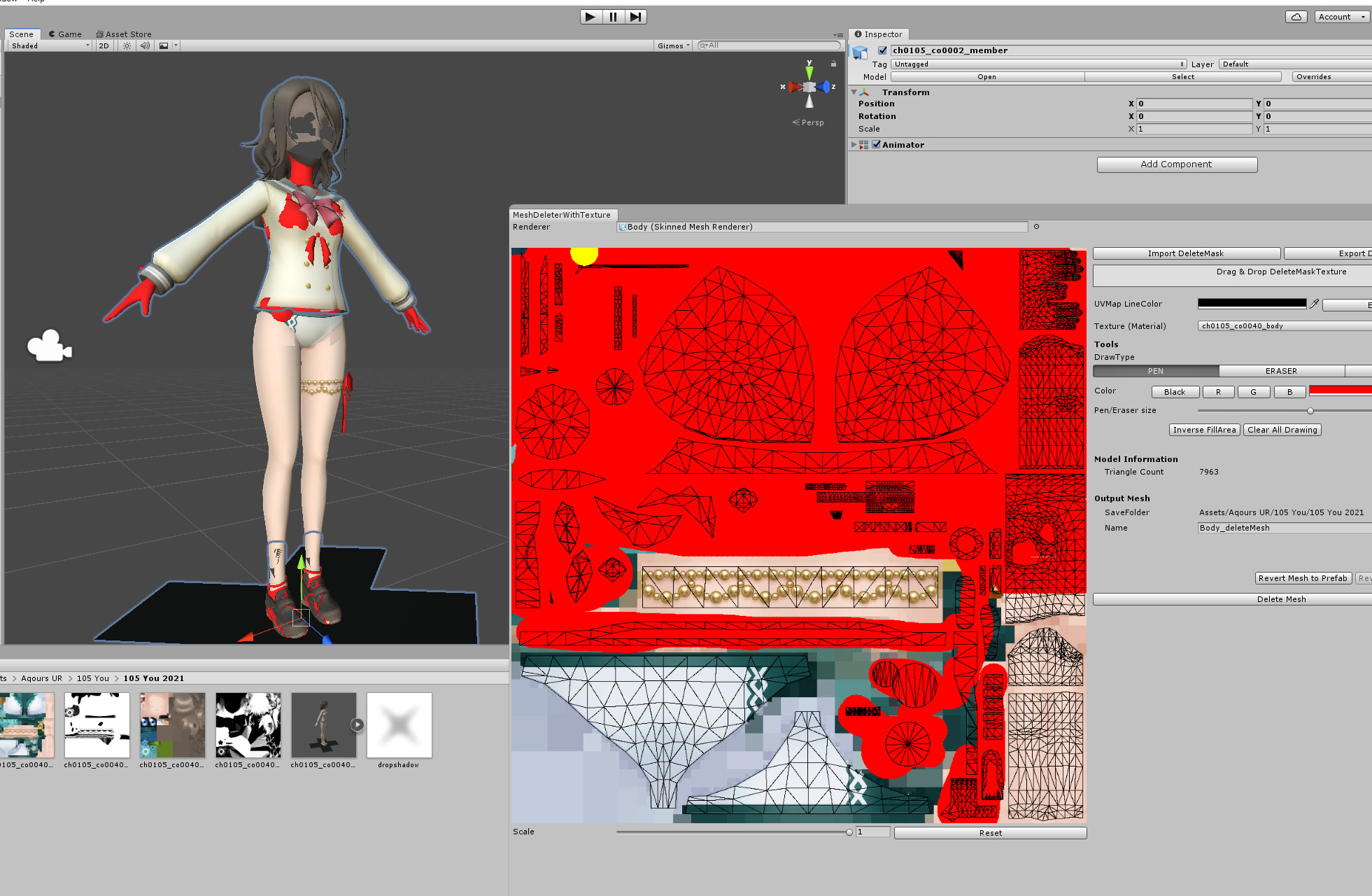The width and height of the screenshot is (1372, 896).
Task: Click the UVMap LineColor eyedropper
Action: point(1314,304)
